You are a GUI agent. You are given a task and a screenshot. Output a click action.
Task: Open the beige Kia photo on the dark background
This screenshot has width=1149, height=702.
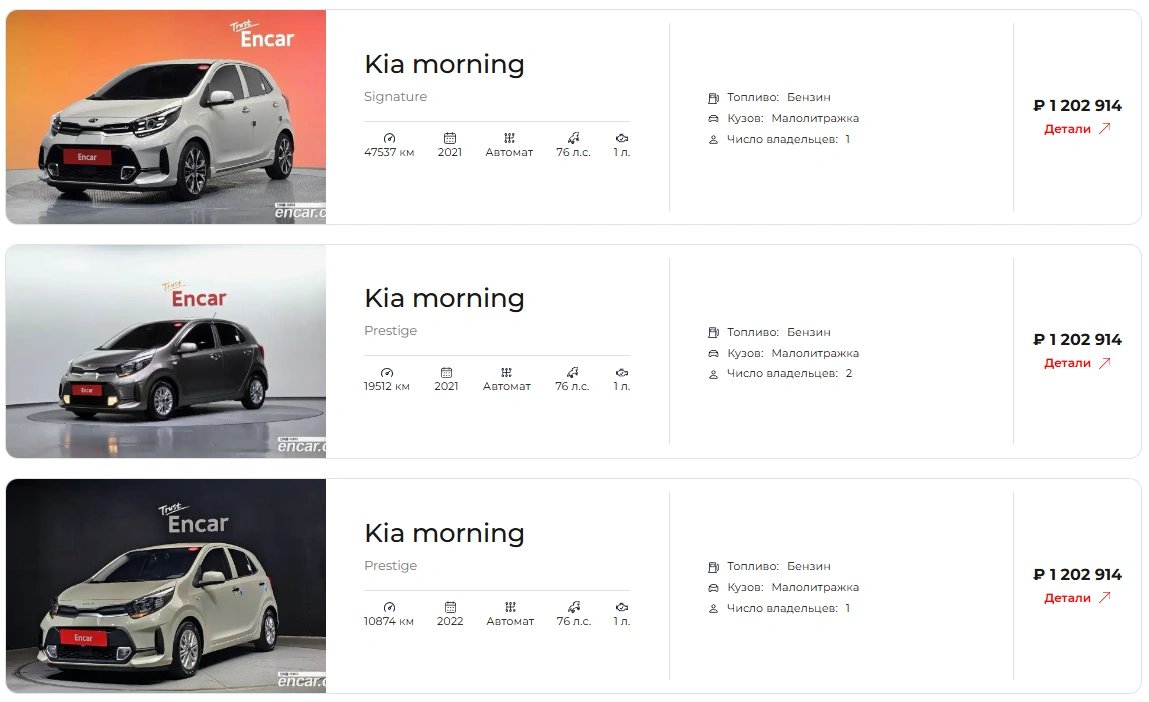[166, 586]
